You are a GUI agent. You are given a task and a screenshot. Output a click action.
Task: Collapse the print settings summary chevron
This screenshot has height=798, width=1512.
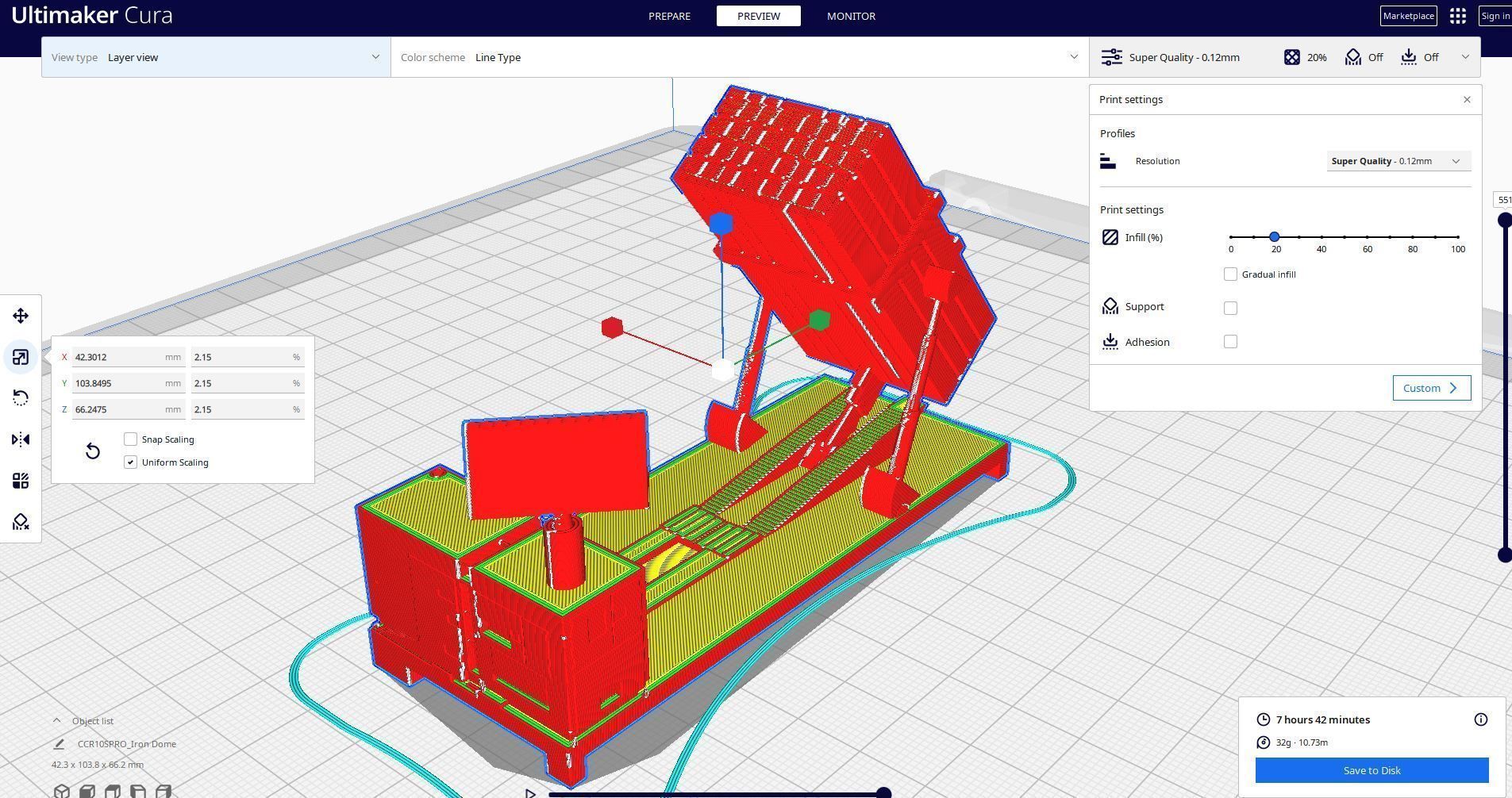click(1465, 57)
